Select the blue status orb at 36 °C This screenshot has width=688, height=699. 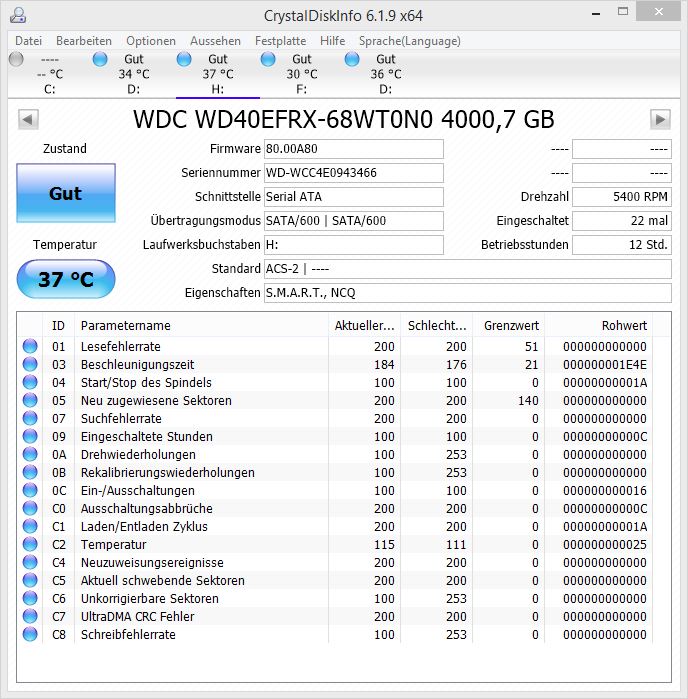(x=352, y=59)
